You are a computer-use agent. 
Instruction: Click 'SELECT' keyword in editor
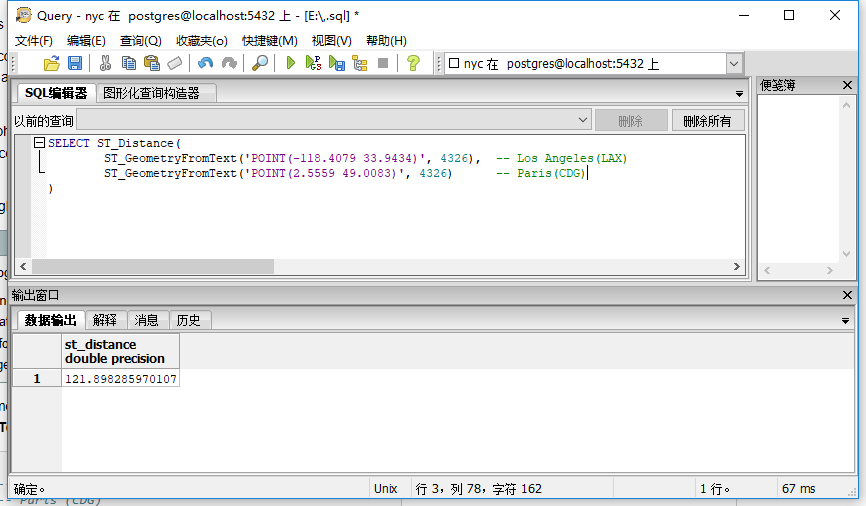click(x=68, y=143)
